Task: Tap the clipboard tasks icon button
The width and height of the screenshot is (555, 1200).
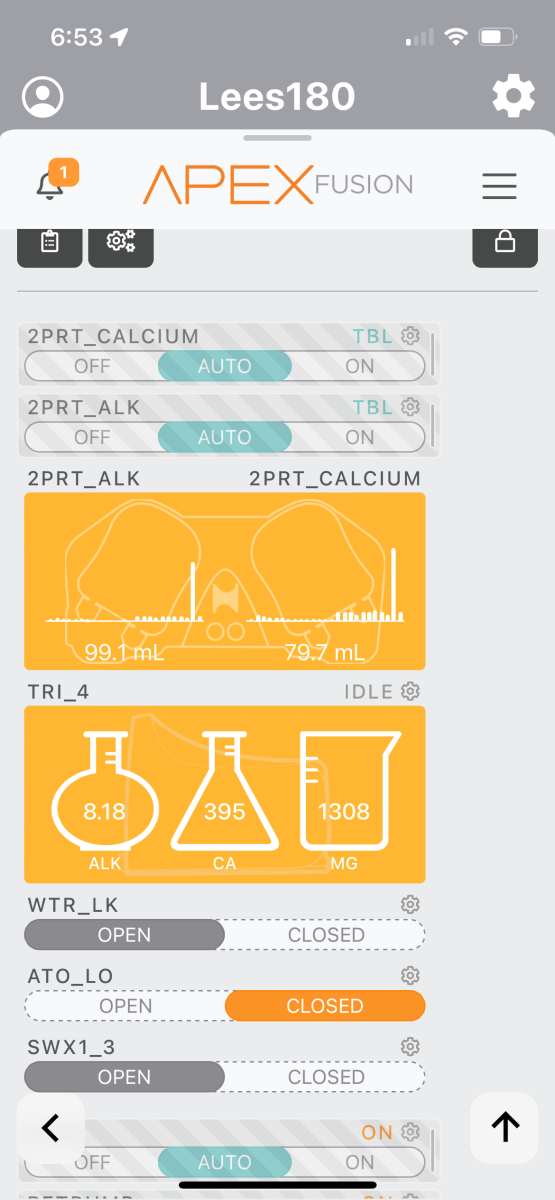Action: click(50, 243)
